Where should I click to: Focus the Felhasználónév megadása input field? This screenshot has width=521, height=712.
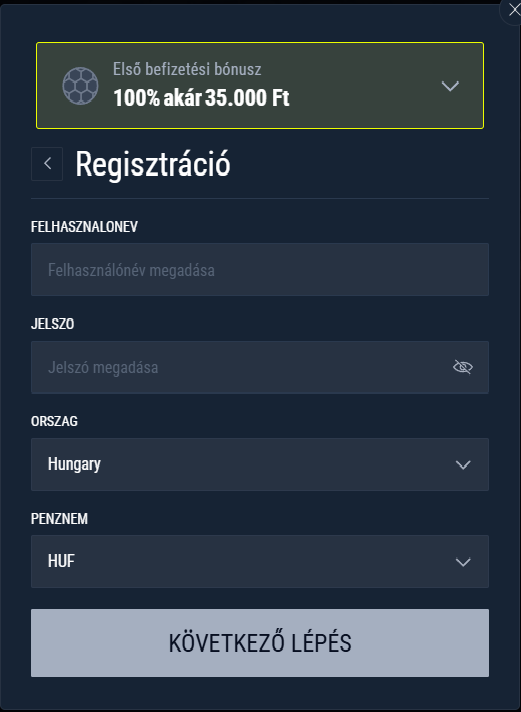pos(260,270)
